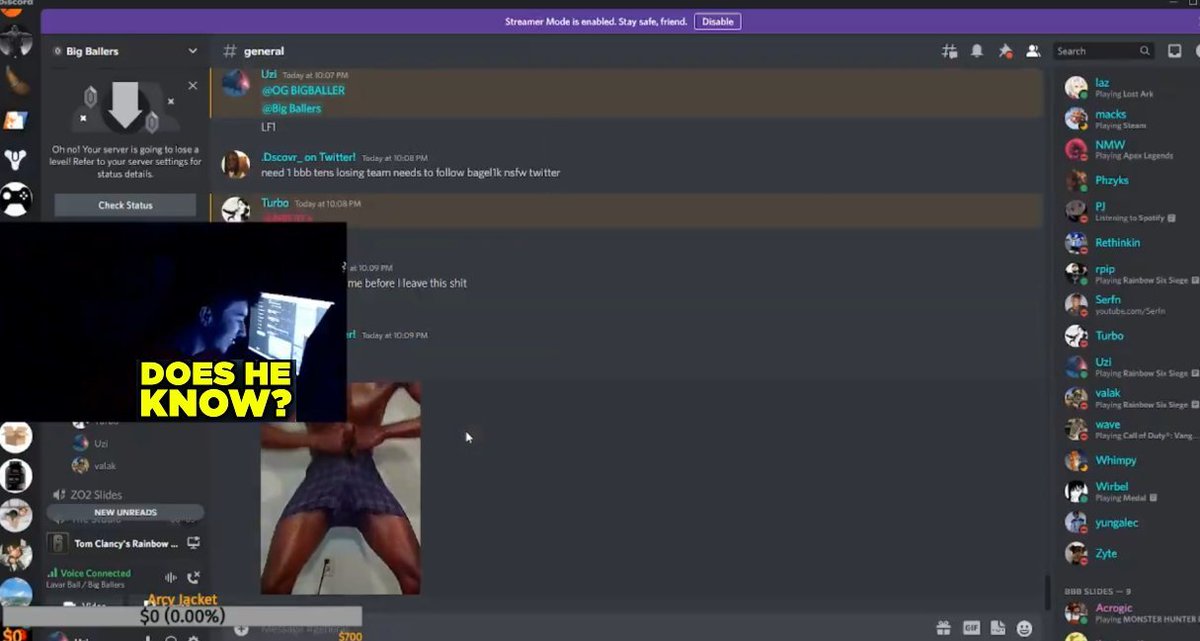Open the sky landscape server icon
Image resolution: width=1200 pixels, height=641 pixels.
coord(16,592)
